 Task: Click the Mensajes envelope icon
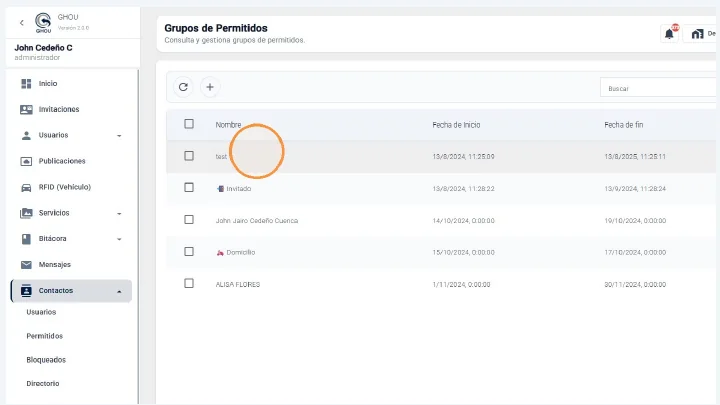pyautogui.click(x=26, y=265)
